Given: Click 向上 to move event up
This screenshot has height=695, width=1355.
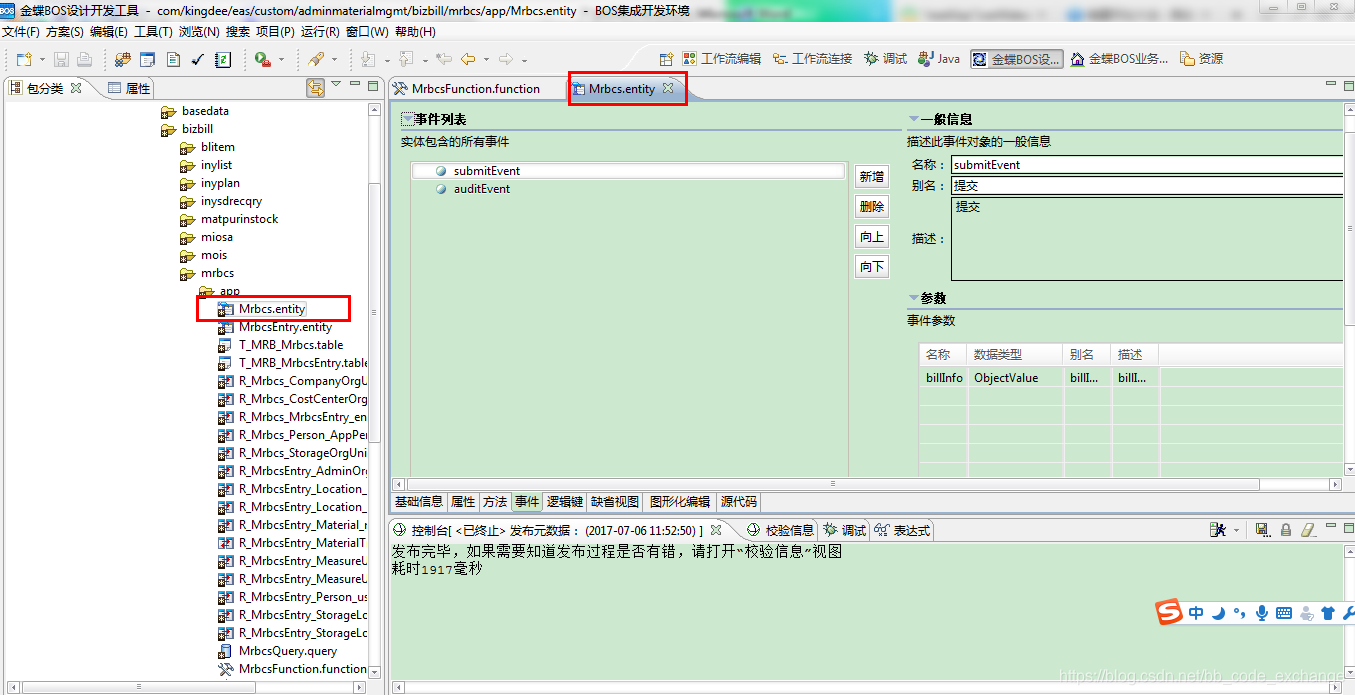Looking at the screenshot, I should [872, 237].
